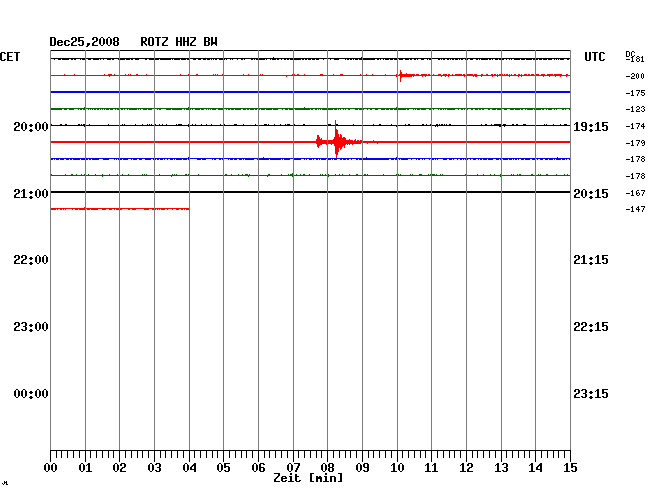650x494 pixels.
Task: Click the Zeit [min] axis title
Action: (308, 478)
